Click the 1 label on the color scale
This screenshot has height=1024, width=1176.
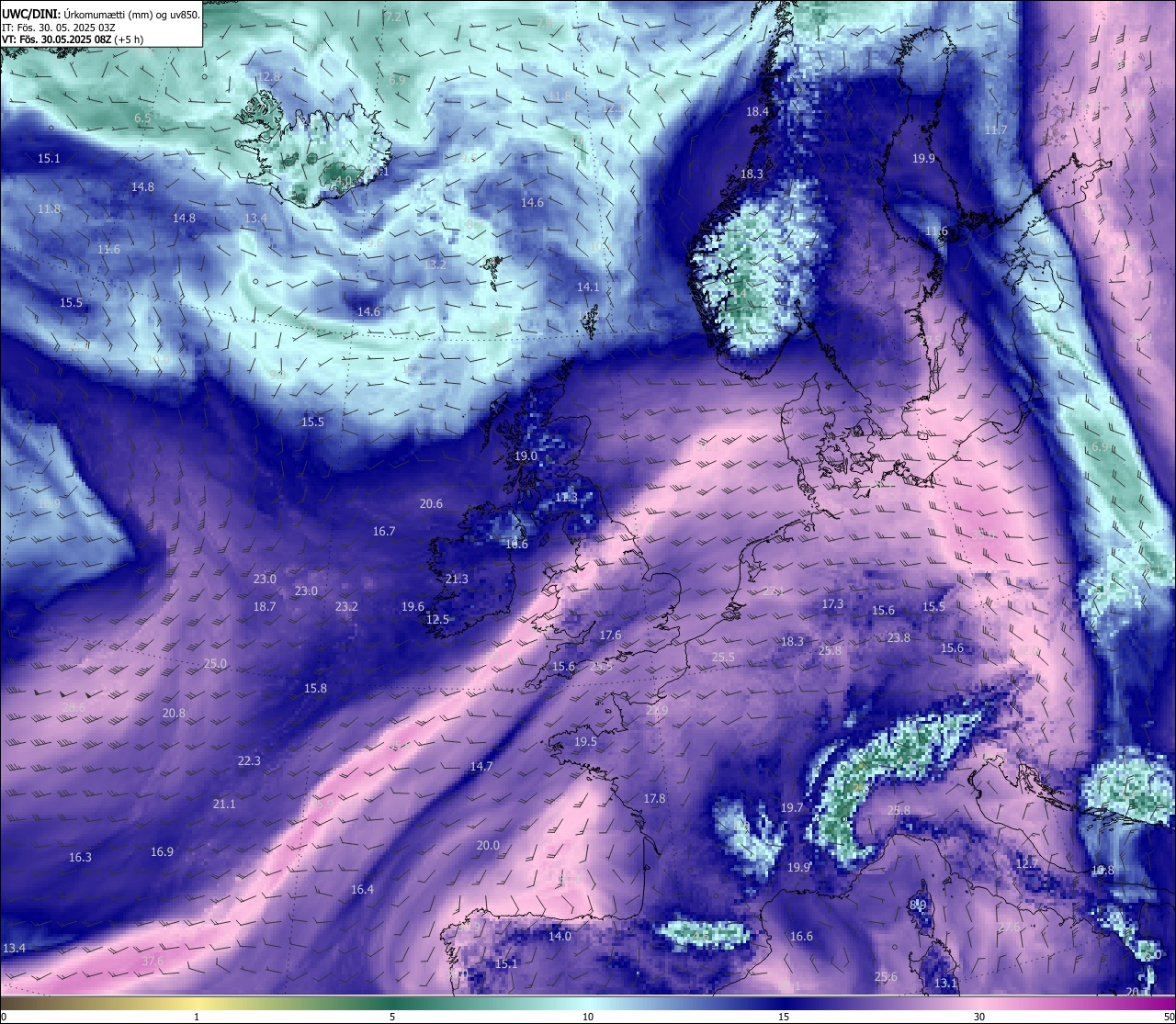point(197,1017)
